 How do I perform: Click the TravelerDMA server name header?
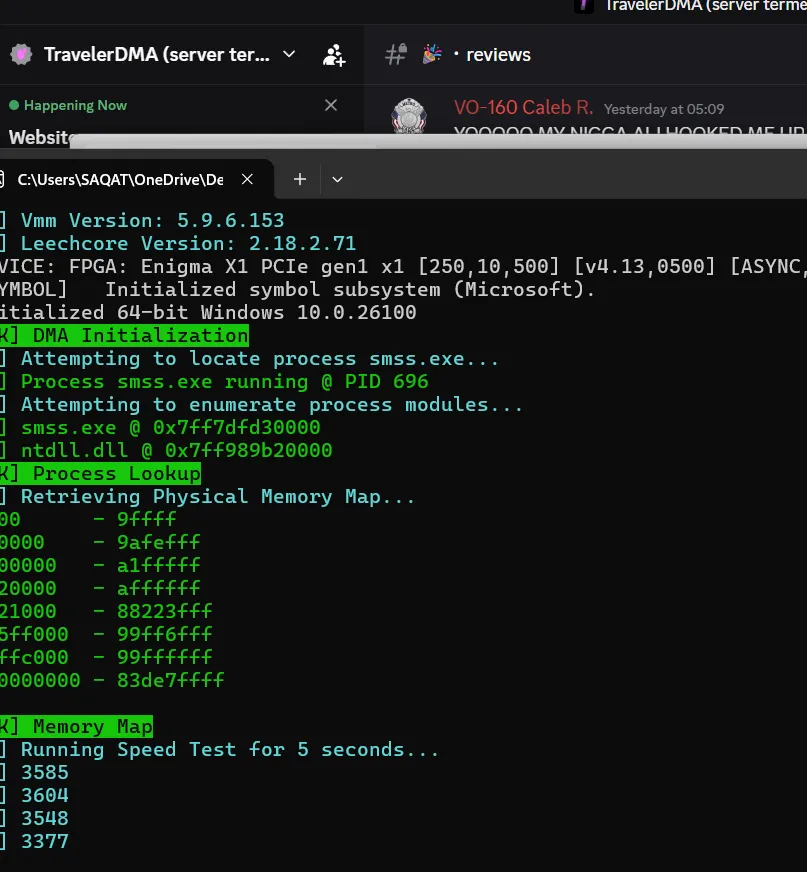tap(157, 54)
